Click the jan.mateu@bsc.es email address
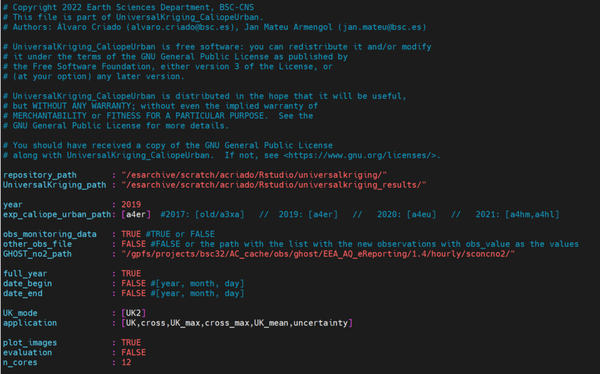This screenshot has height=374, width=600. click(x=382, y=27)
